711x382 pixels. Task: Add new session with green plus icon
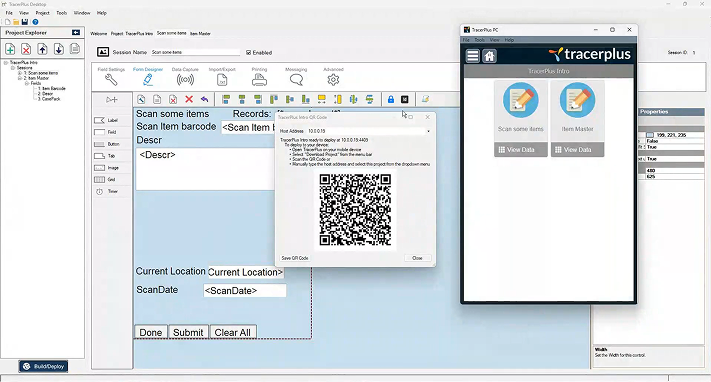(x=10, y=49)
